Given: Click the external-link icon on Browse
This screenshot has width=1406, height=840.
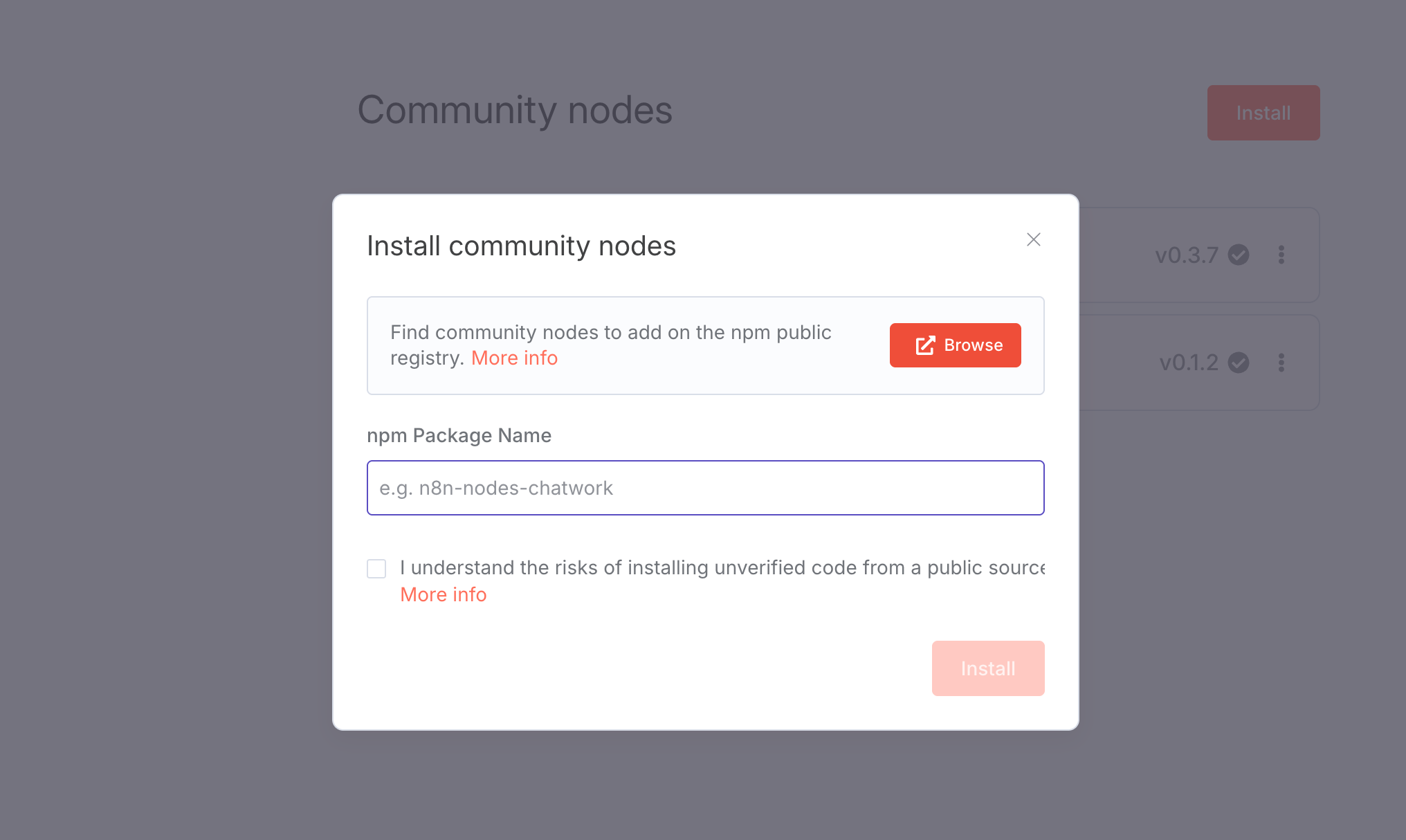Looking at the screenshot, I should coord(925,345).
